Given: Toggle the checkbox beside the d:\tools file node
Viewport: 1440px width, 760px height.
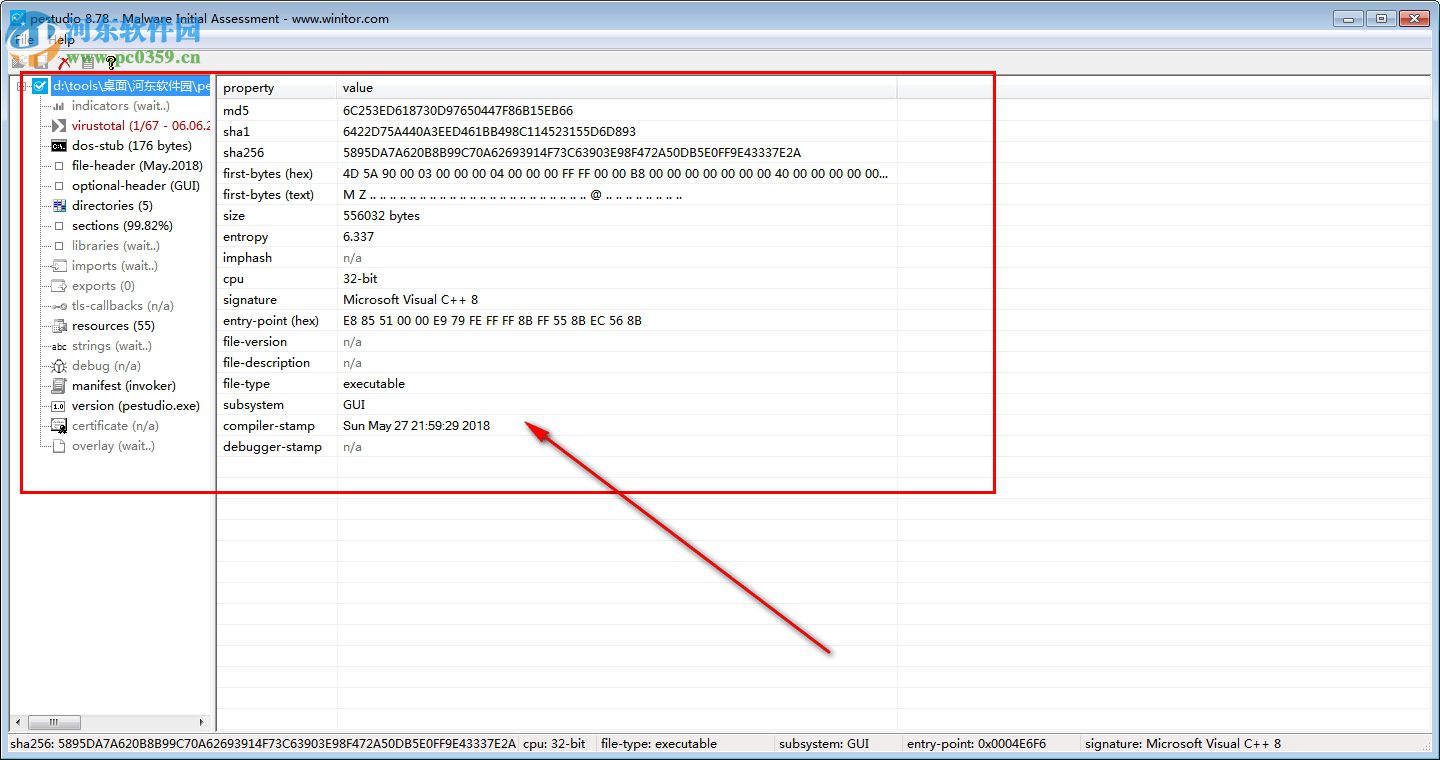Looking at the screenshot, I should point(40,86).
